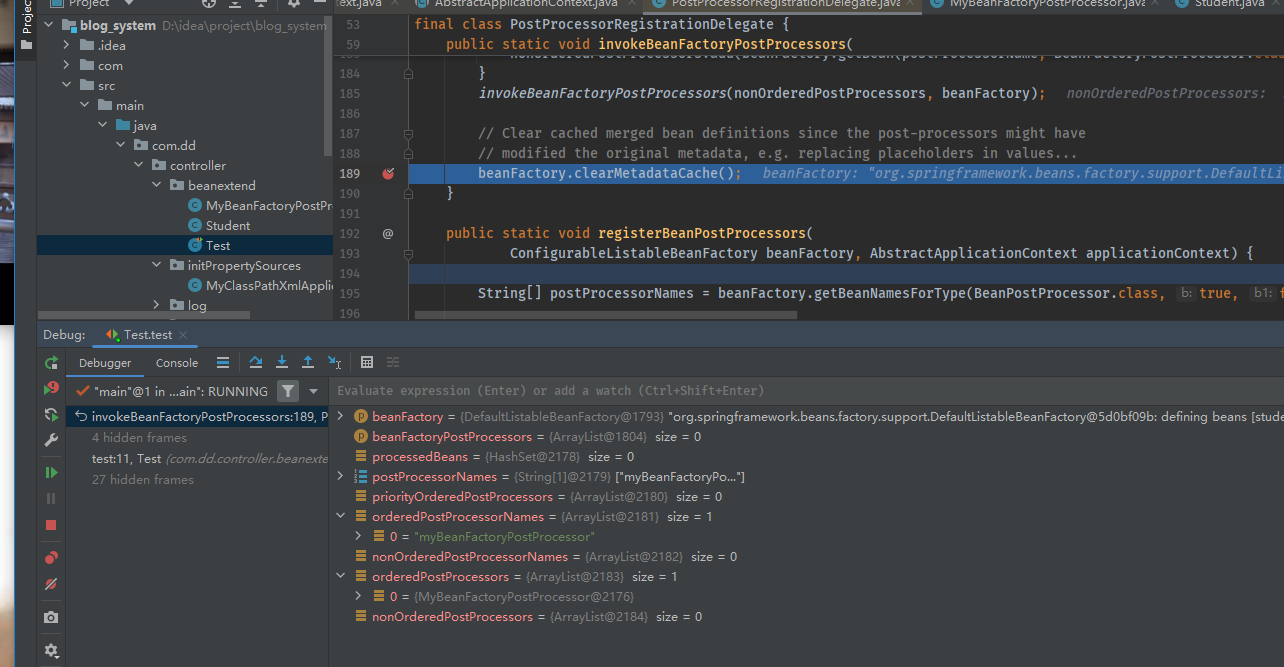Viewport: 1284px width, 667px height.
Task: Click the update running application icon
Action: (51, 415)
